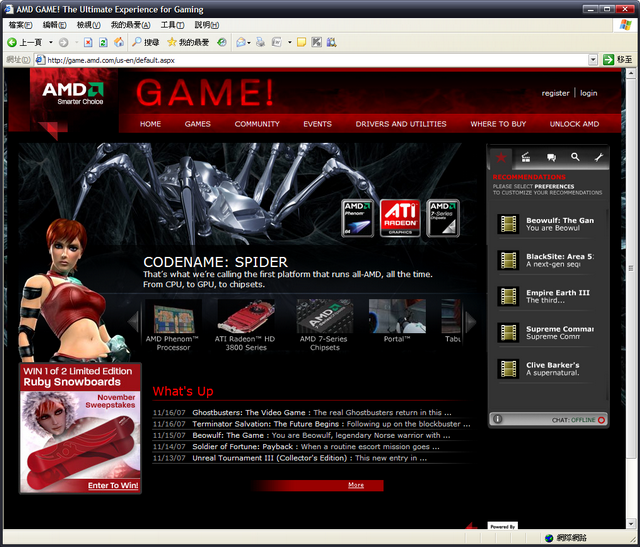Click the History toolbar icon
The image size is (640, 547).
pos(222,42)
